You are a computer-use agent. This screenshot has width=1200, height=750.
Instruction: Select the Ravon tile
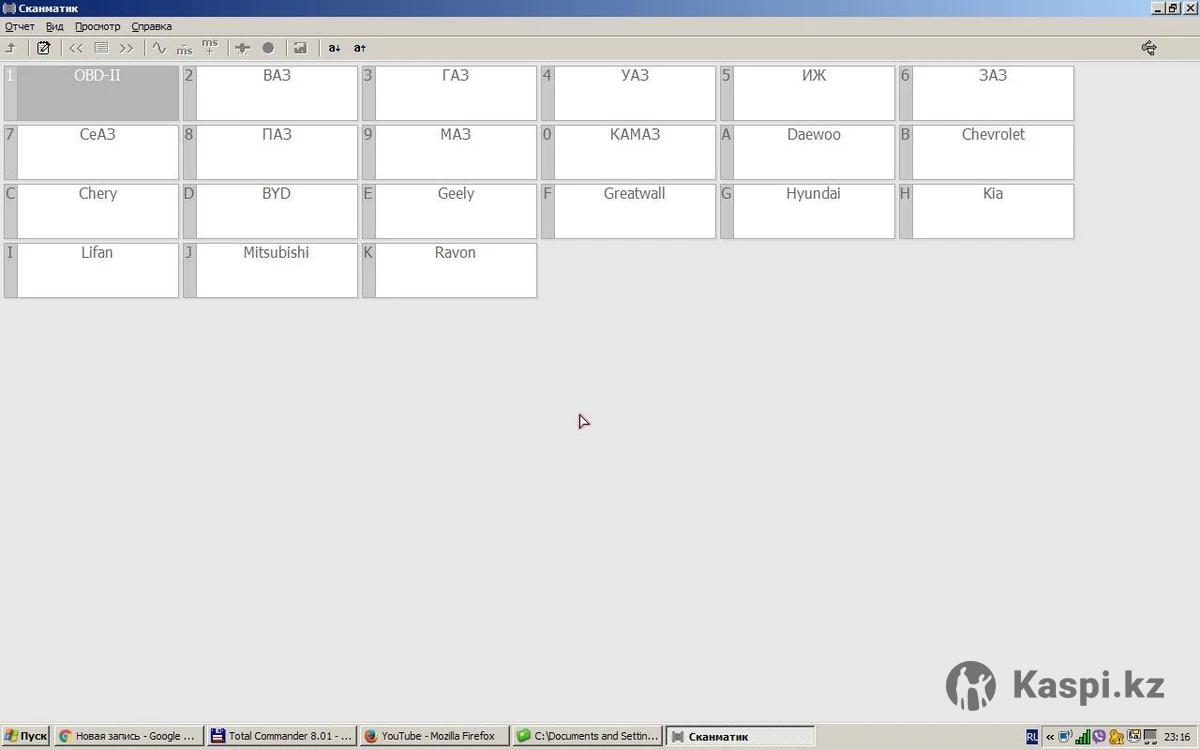click(x=449, y=270)
